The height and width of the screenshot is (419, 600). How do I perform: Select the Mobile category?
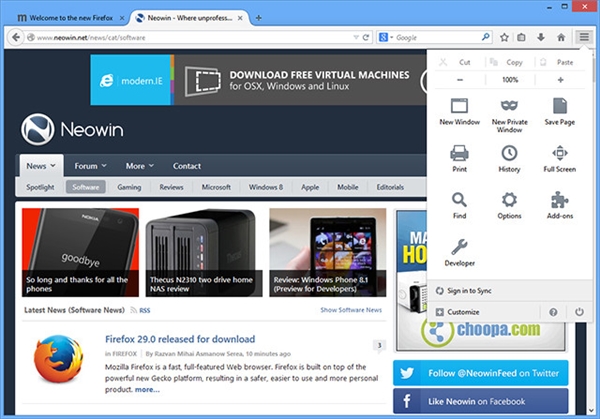(x=347, y=187)
